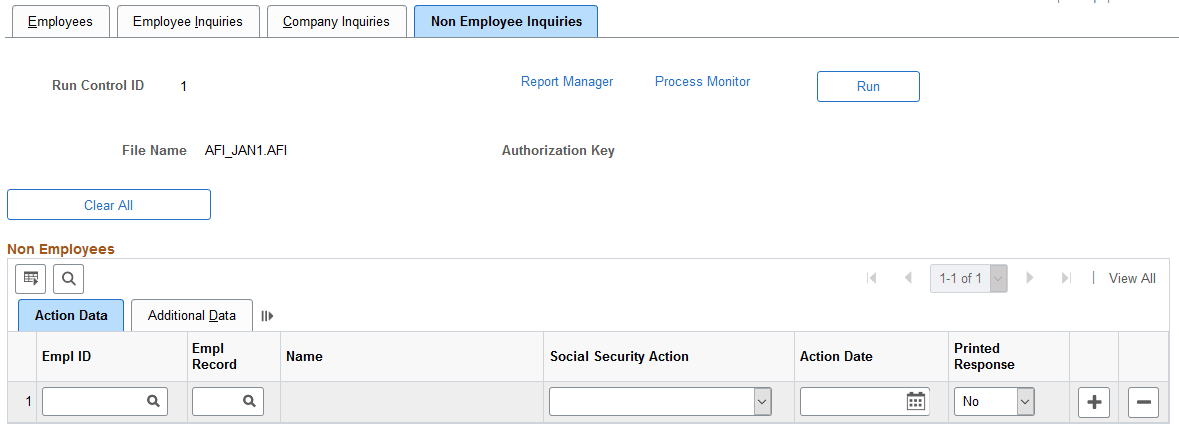Click the Clear All button
Image resolution: width=1179 pixels, height=429 pixels.
point(109,205)
